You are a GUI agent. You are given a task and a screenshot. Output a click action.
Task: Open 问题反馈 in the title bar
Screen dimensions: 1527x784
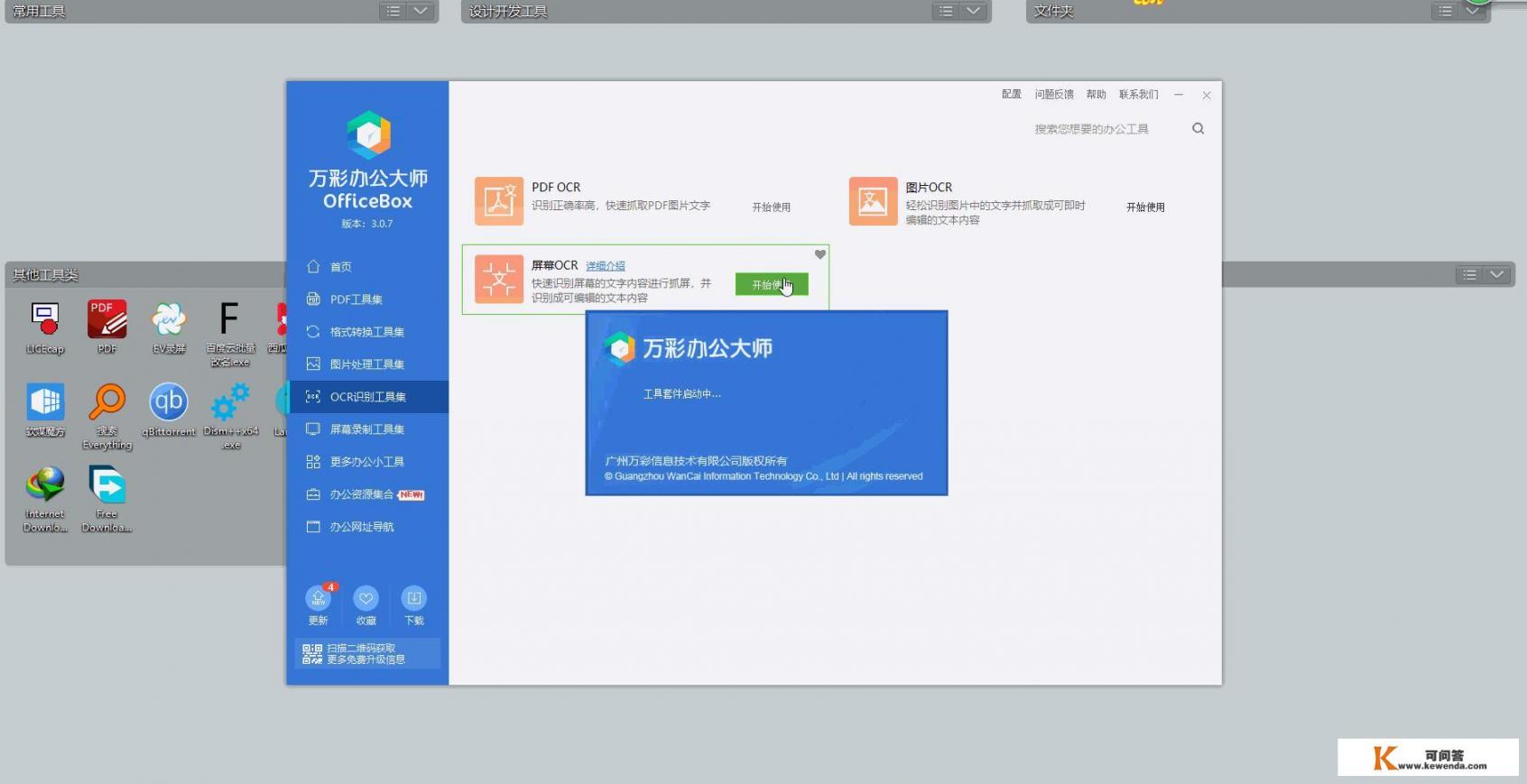(x=1054, y=94)
